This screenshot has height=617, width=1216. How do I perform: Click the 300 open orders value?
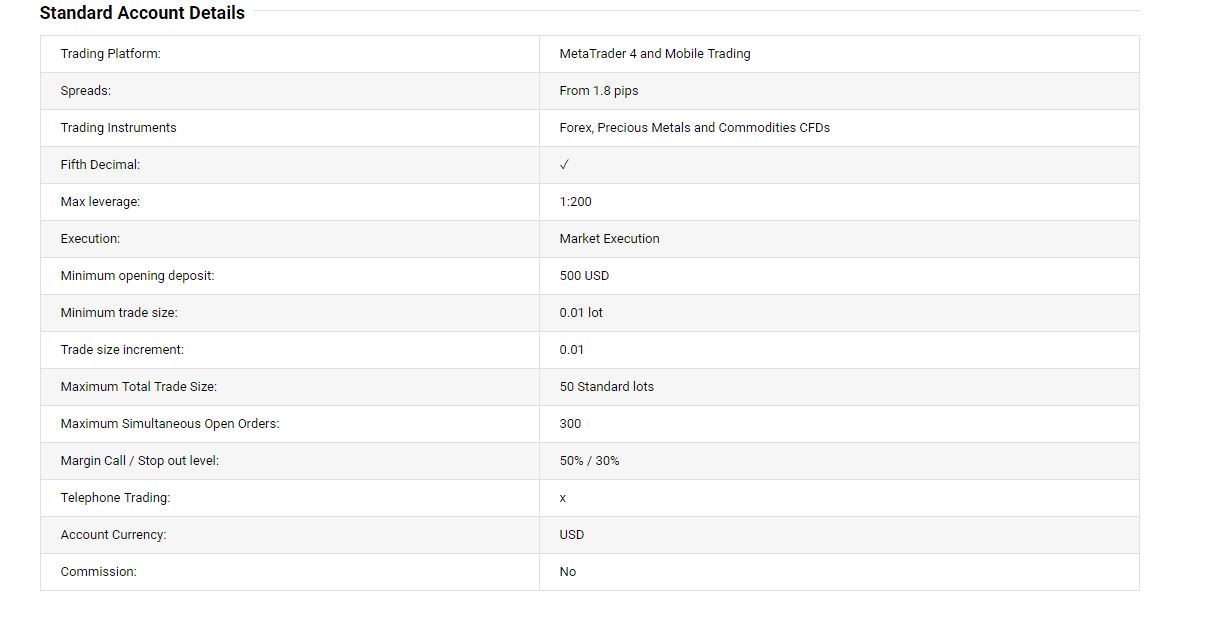point(570,424)
